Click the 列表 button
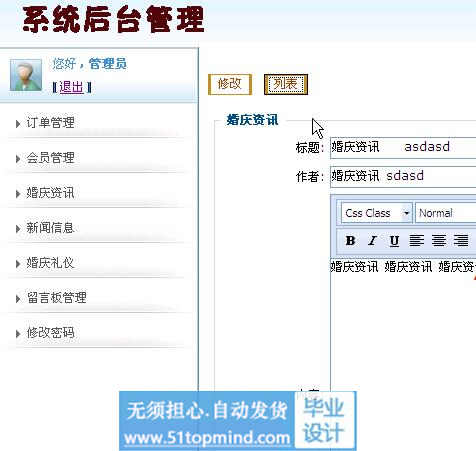476x451 pixels. point(286,84)
